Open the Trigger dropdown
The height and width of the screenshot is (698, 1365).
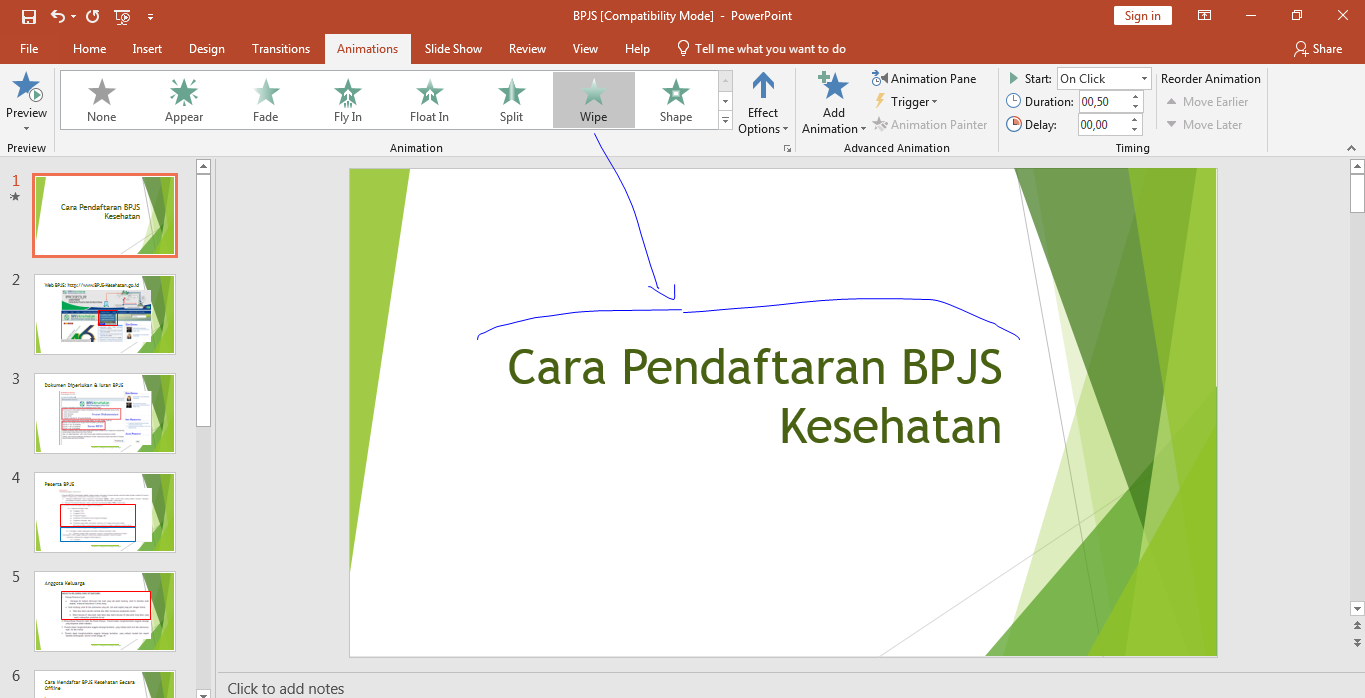coord(906,101)
